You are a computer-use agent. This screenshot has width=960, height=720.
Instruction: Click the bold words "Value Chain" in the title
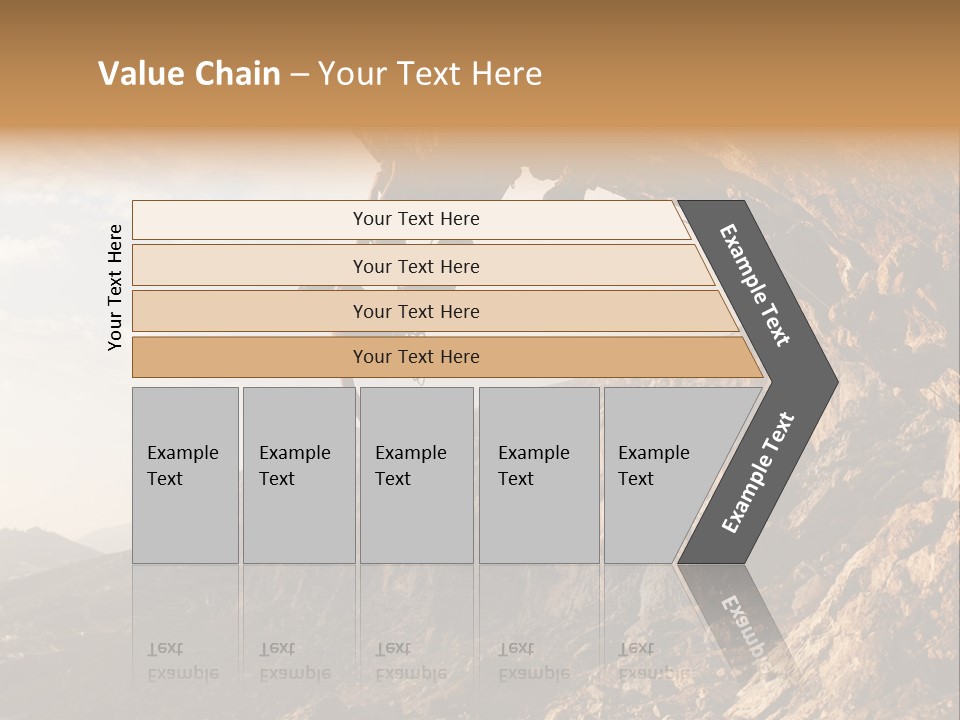tap(189, 74)
